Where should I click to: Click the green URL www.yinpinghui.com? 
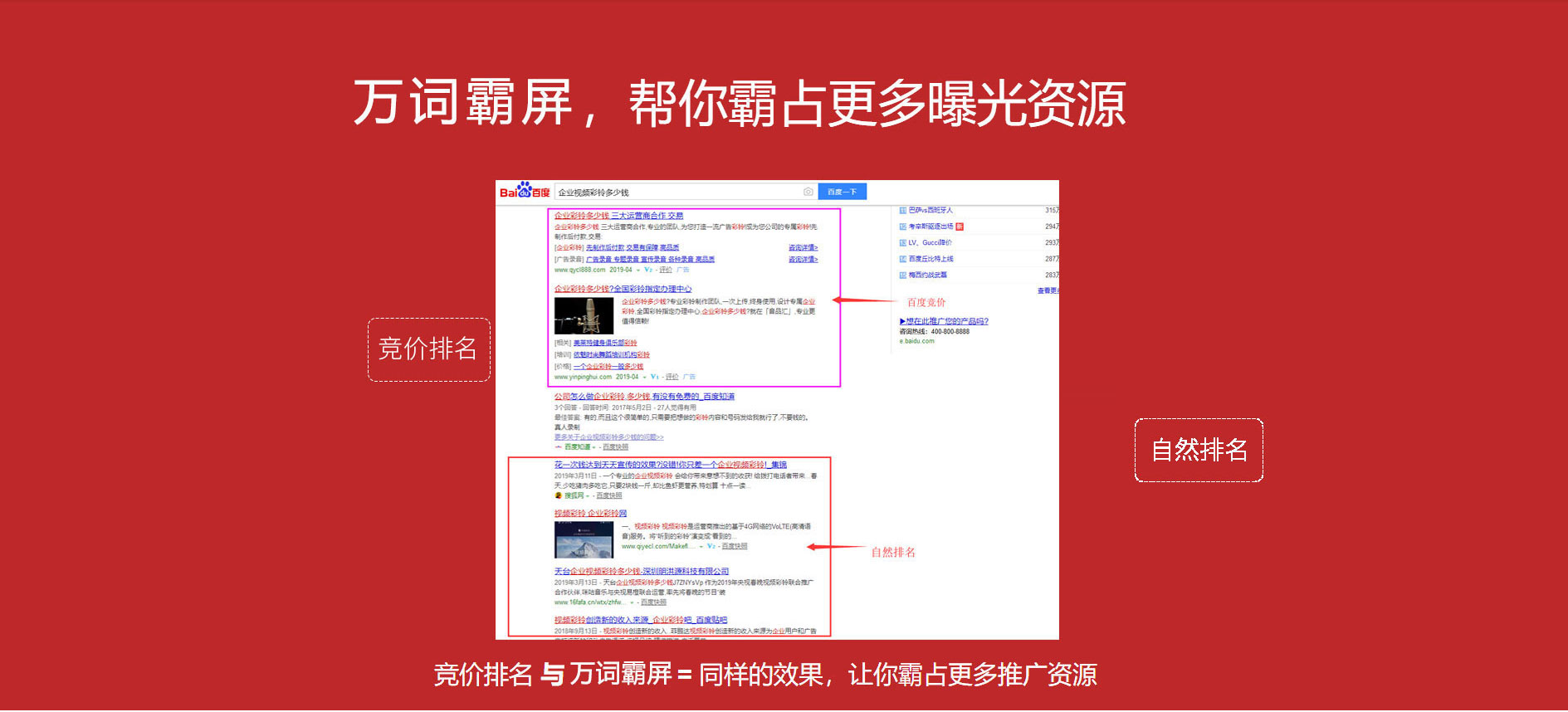pos(583,377)
